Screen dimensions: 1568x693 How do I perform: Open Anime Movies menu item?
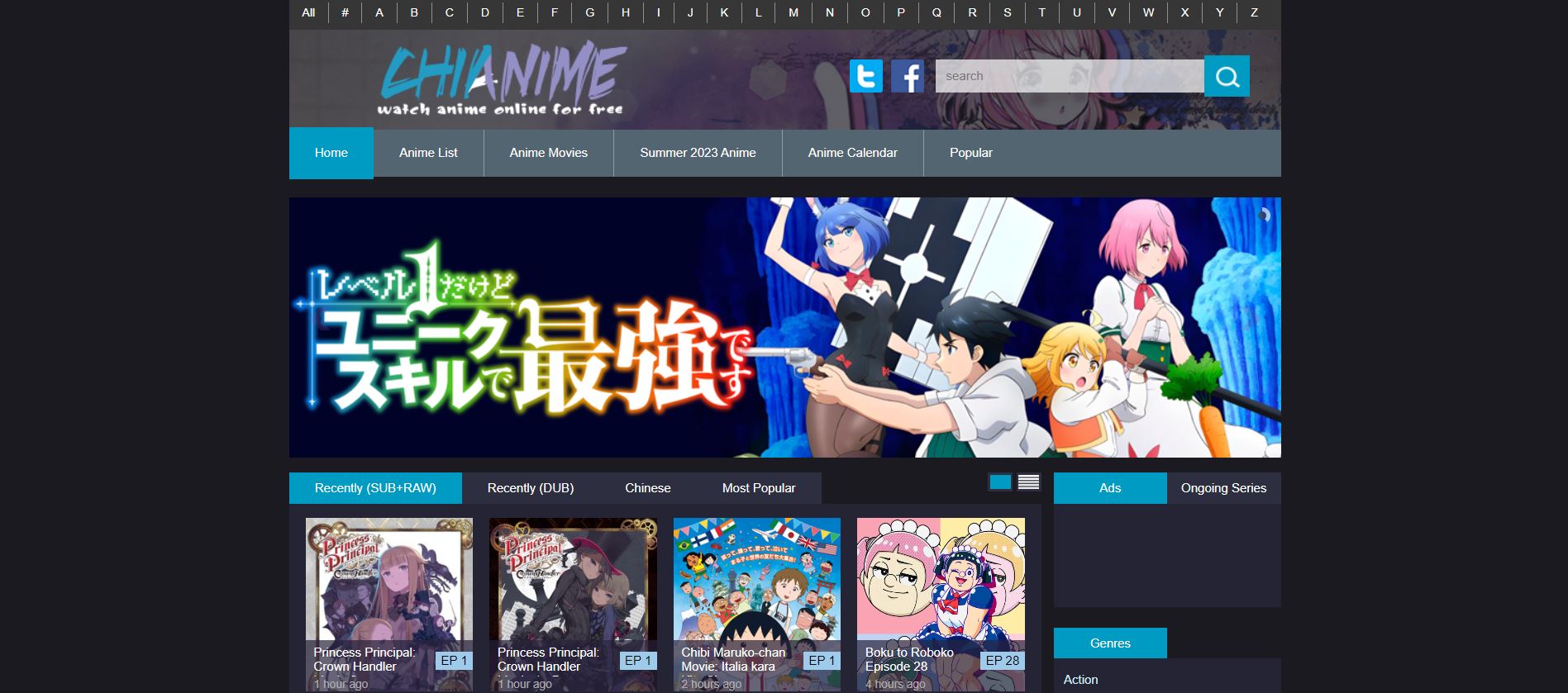point(549,153)
